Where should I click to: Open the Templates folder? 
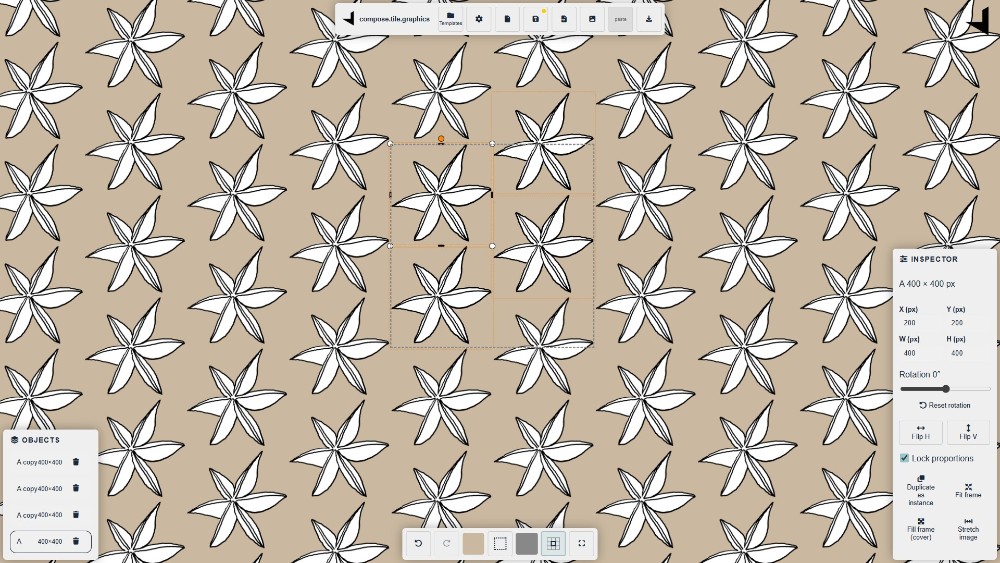click(450, 18)
